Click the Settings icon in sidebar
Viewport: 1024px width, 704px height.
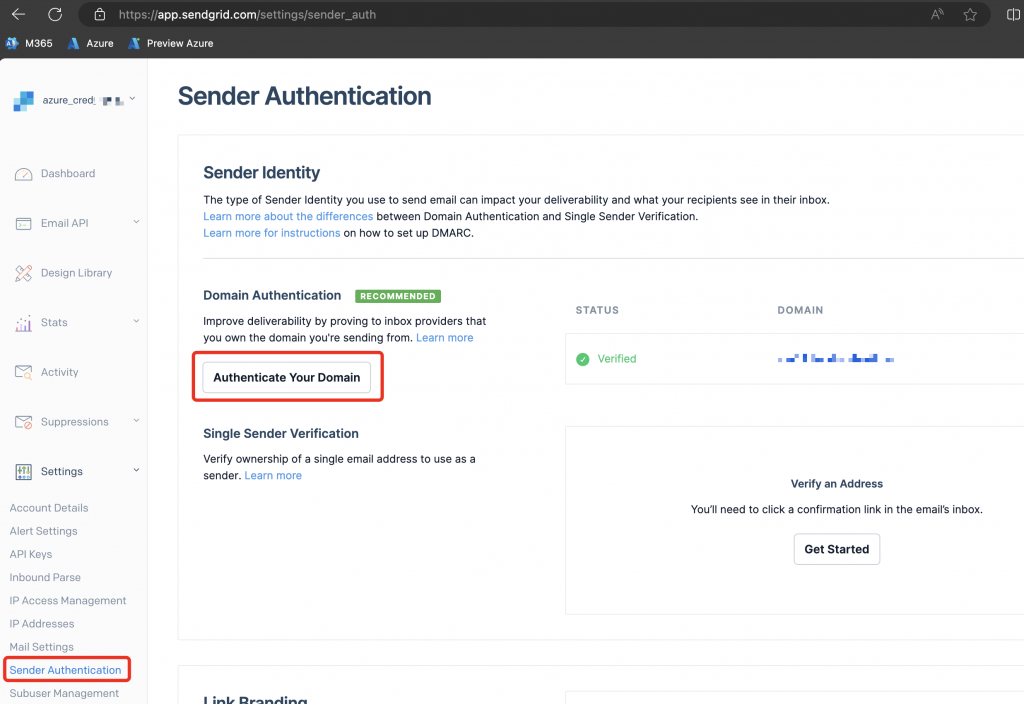(x=24, y=471)
